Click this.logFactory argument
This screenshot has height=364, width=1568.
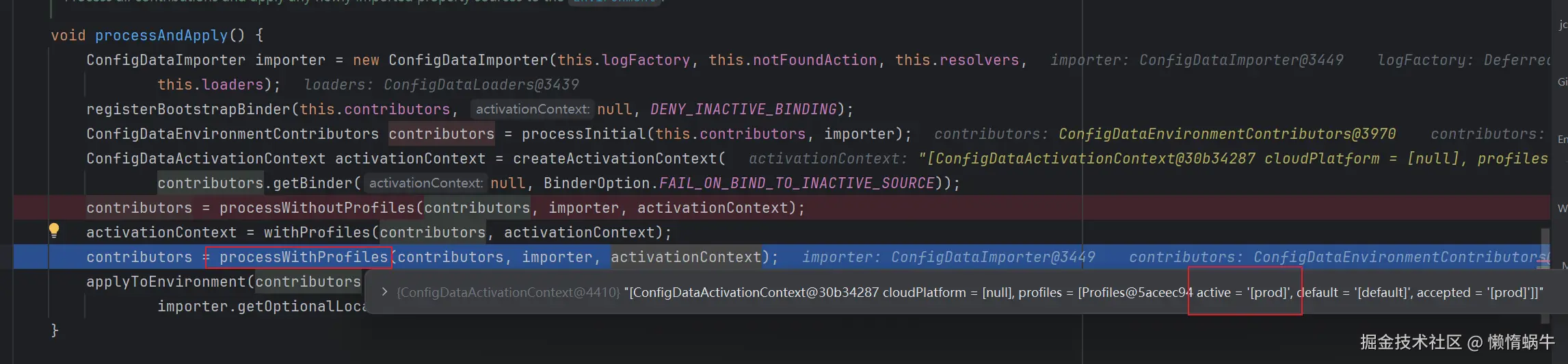(x=624, y=60)
